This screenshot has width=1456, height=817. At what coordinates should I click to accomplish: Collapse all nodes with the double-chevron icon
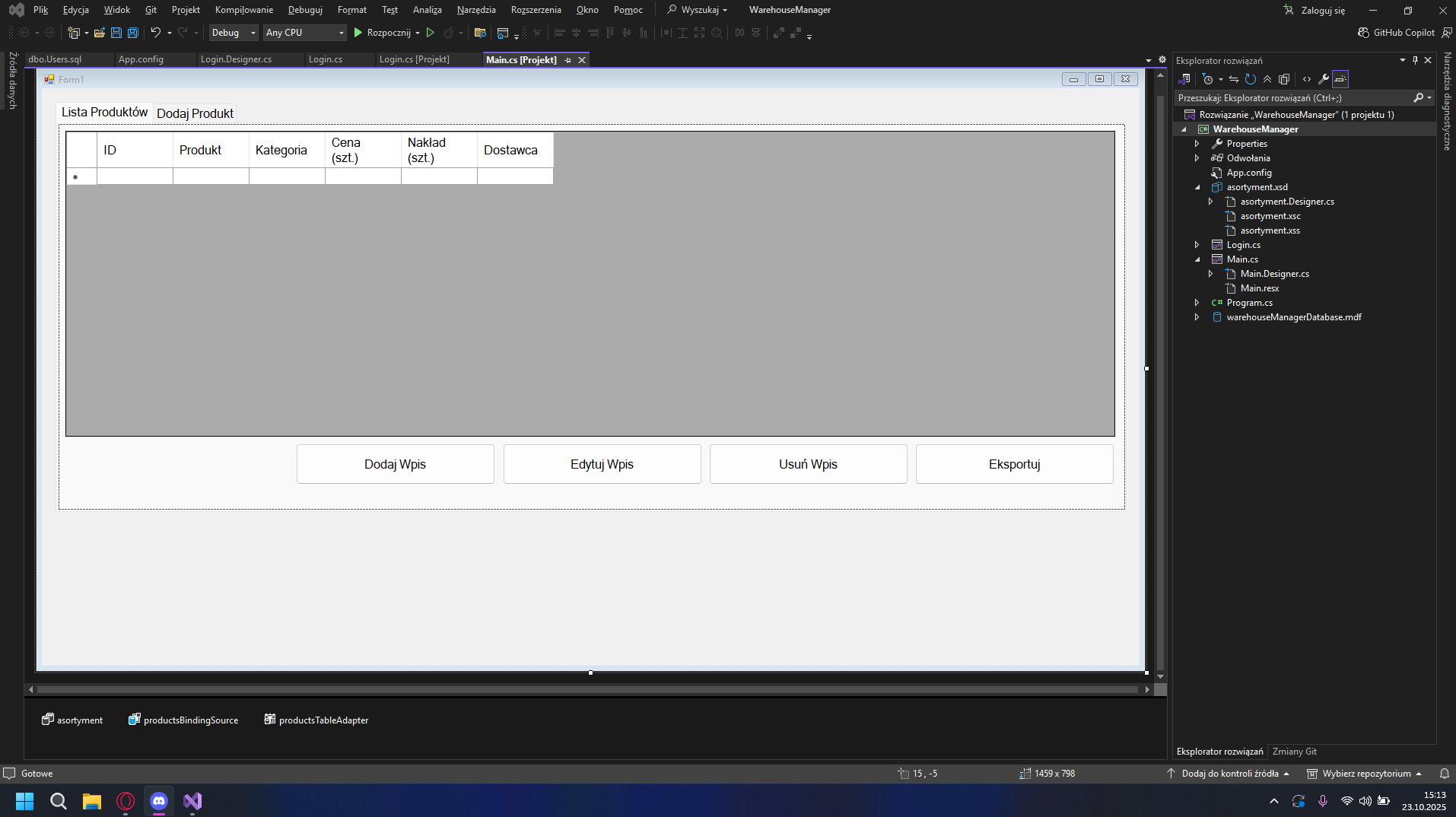(1267, 79)
